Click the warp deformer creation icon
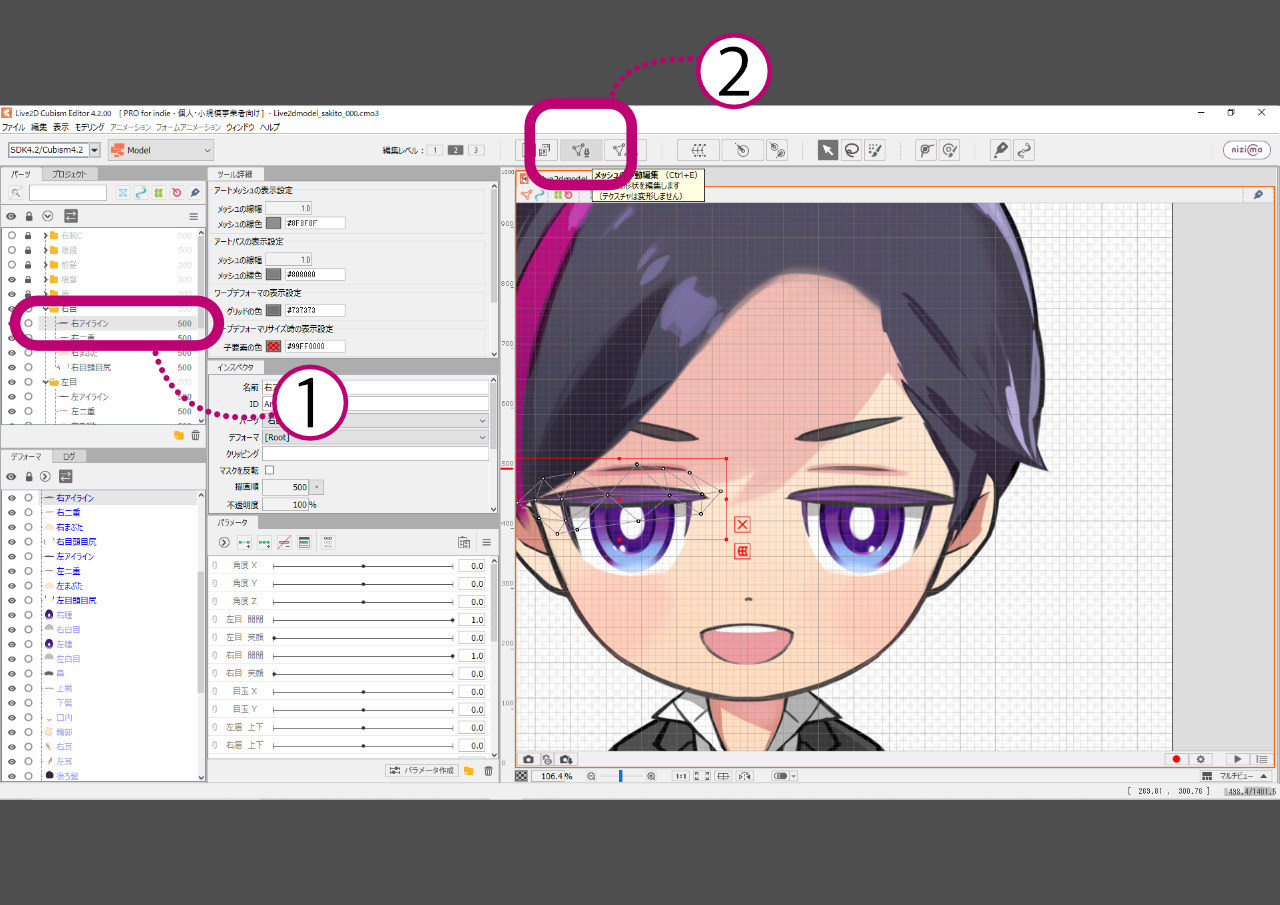The width and height of the screenshot is (1280, 905). 698,150
